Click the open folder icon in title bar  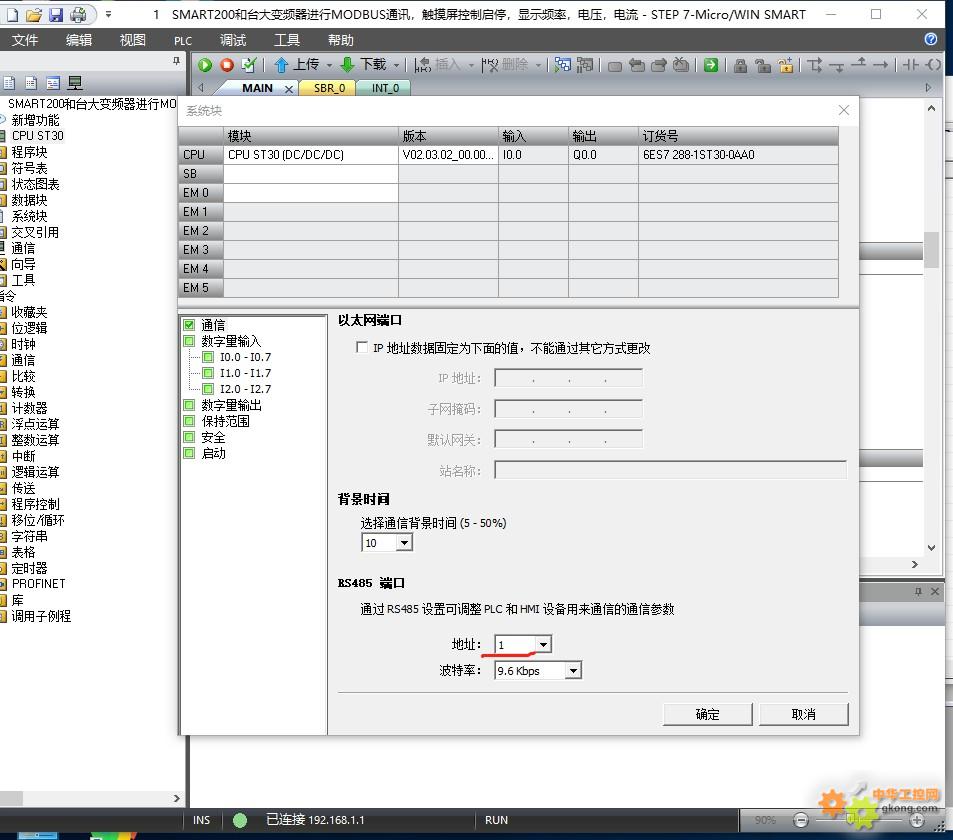[x=34, y=15]
